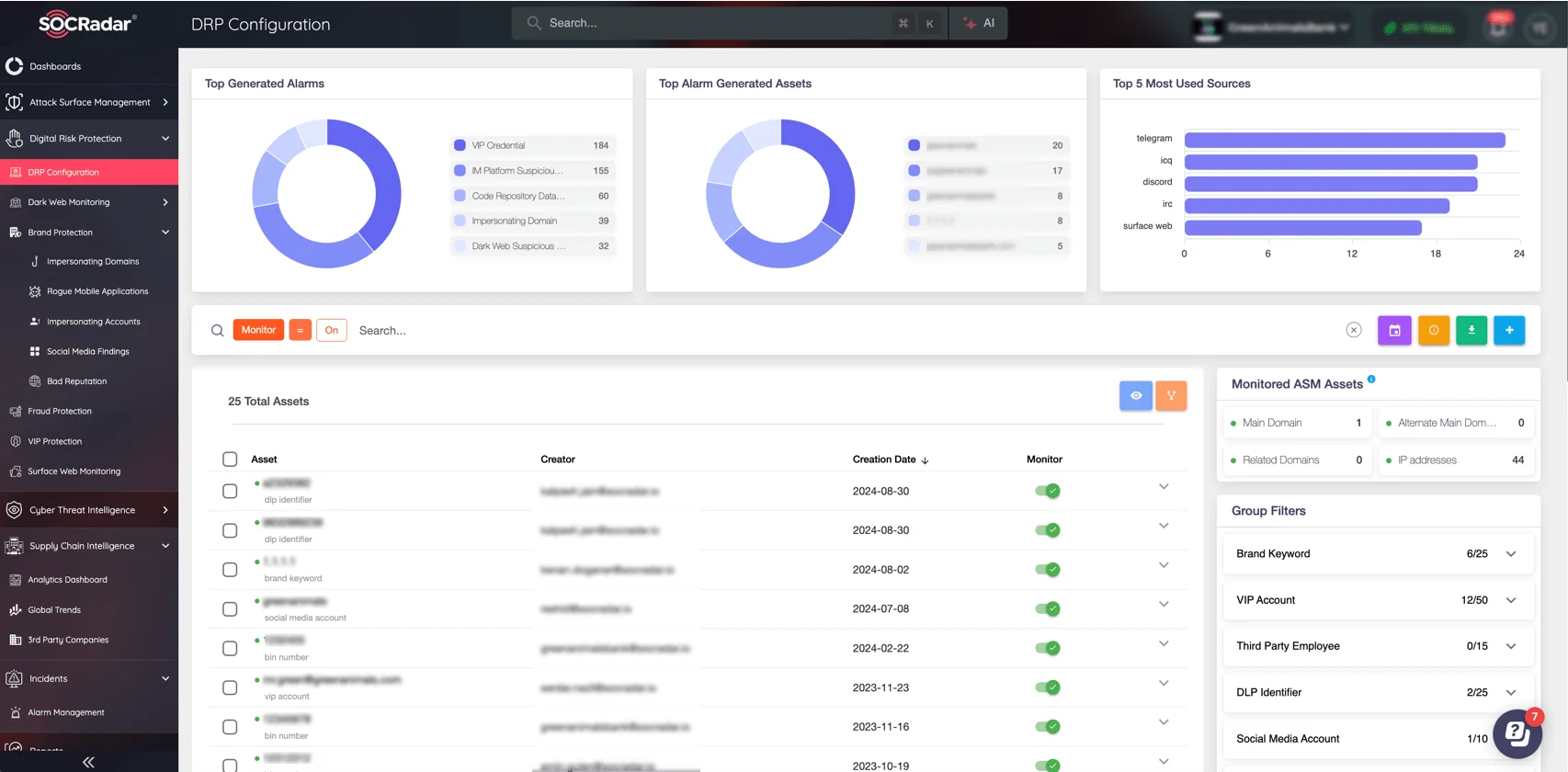Expand row details for 2024-08-02 asset
1568x772 pixels.
[1164, 565]
